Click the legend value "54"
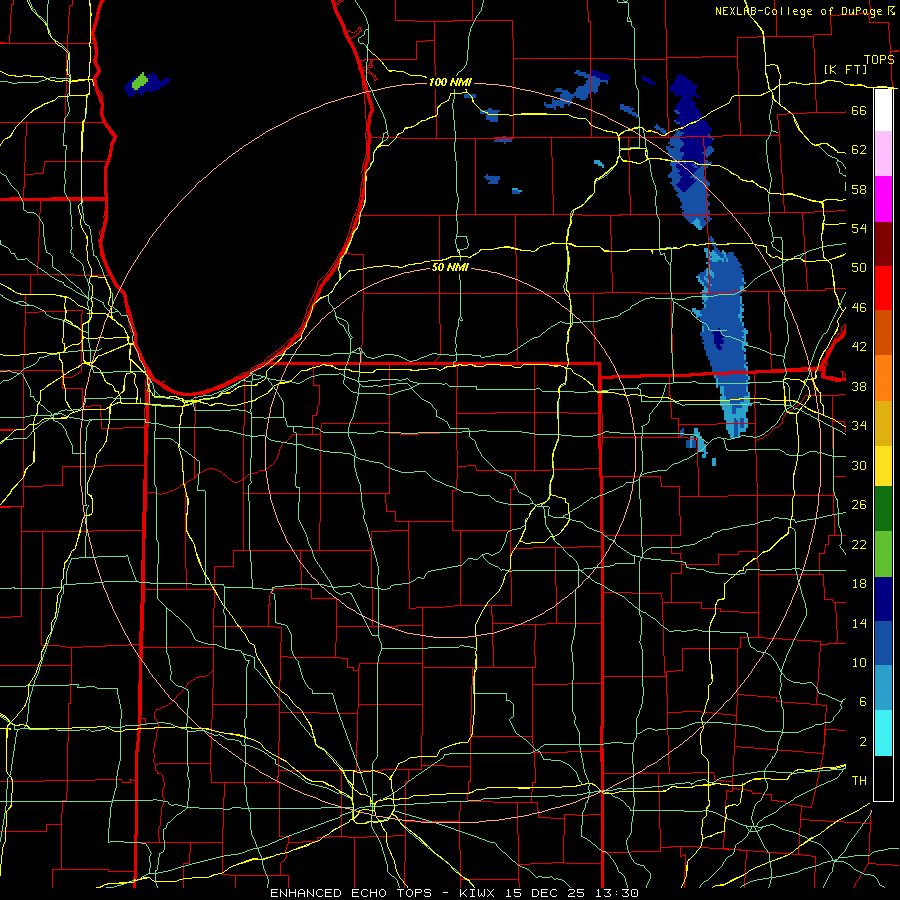Viewport: 900px width, 900px height. click(x=859, y=228)
